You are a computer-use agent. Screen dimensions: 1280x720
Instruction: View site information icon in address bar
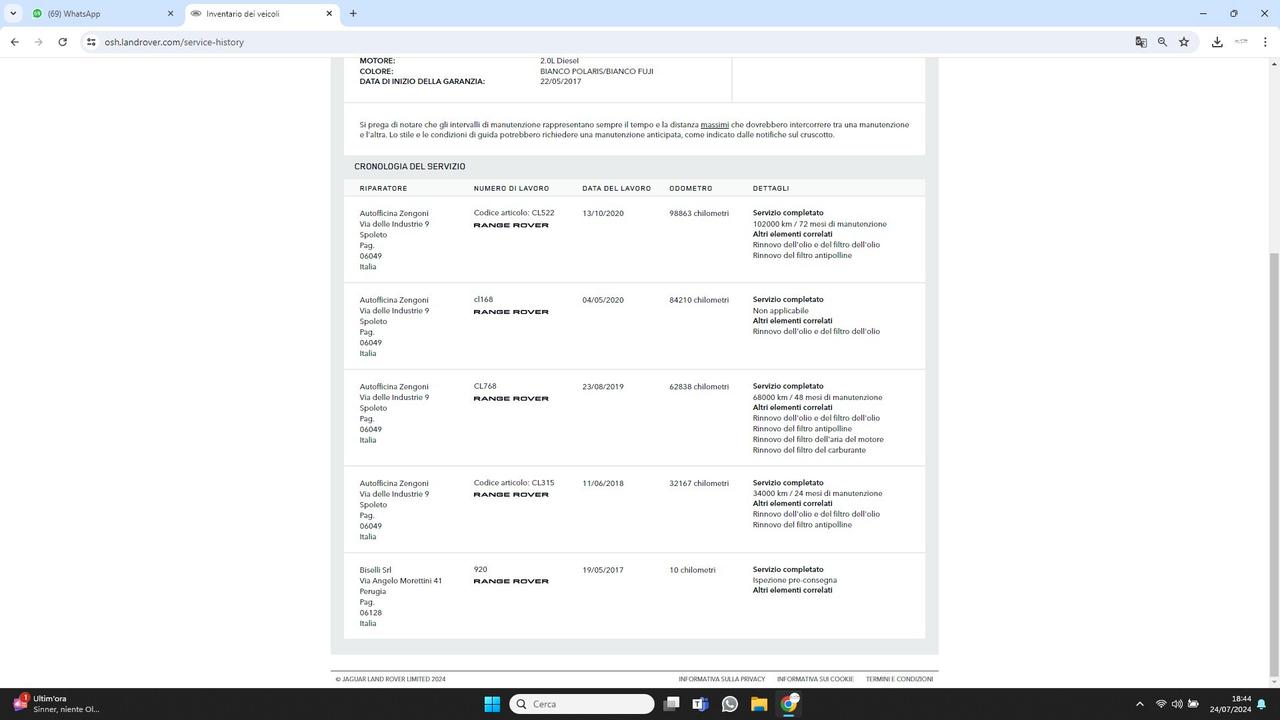(x=91, y=42)
